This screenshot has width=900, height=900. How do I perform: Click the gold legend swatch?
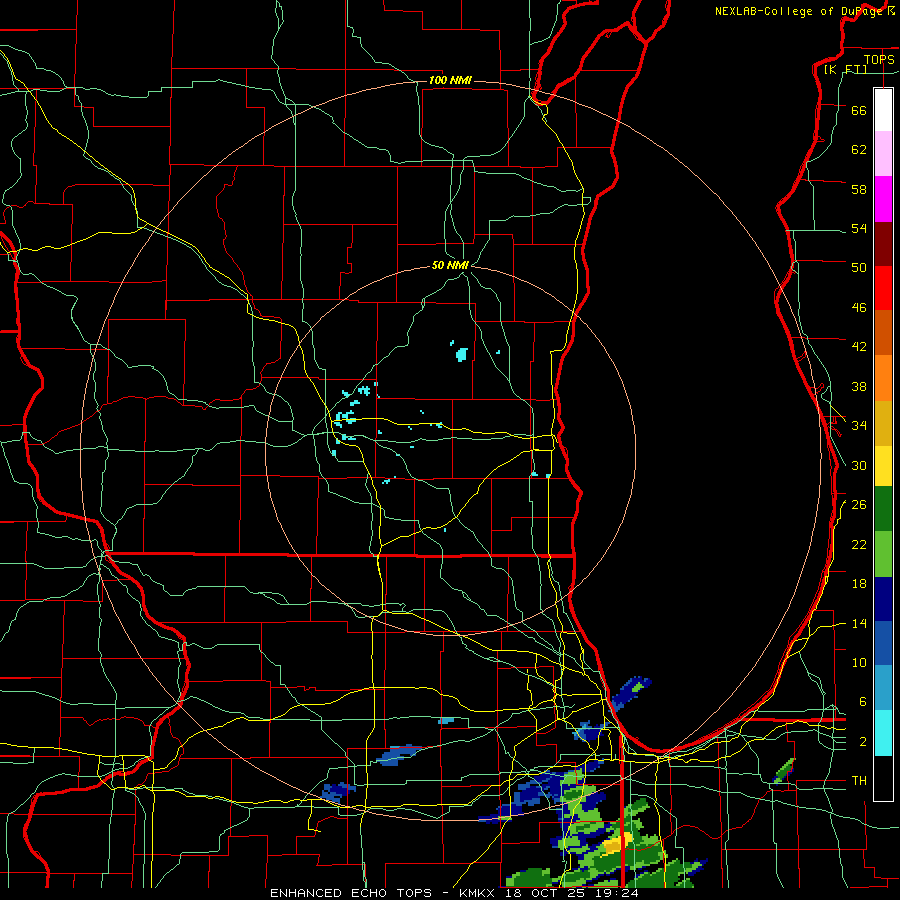[883, 423]
